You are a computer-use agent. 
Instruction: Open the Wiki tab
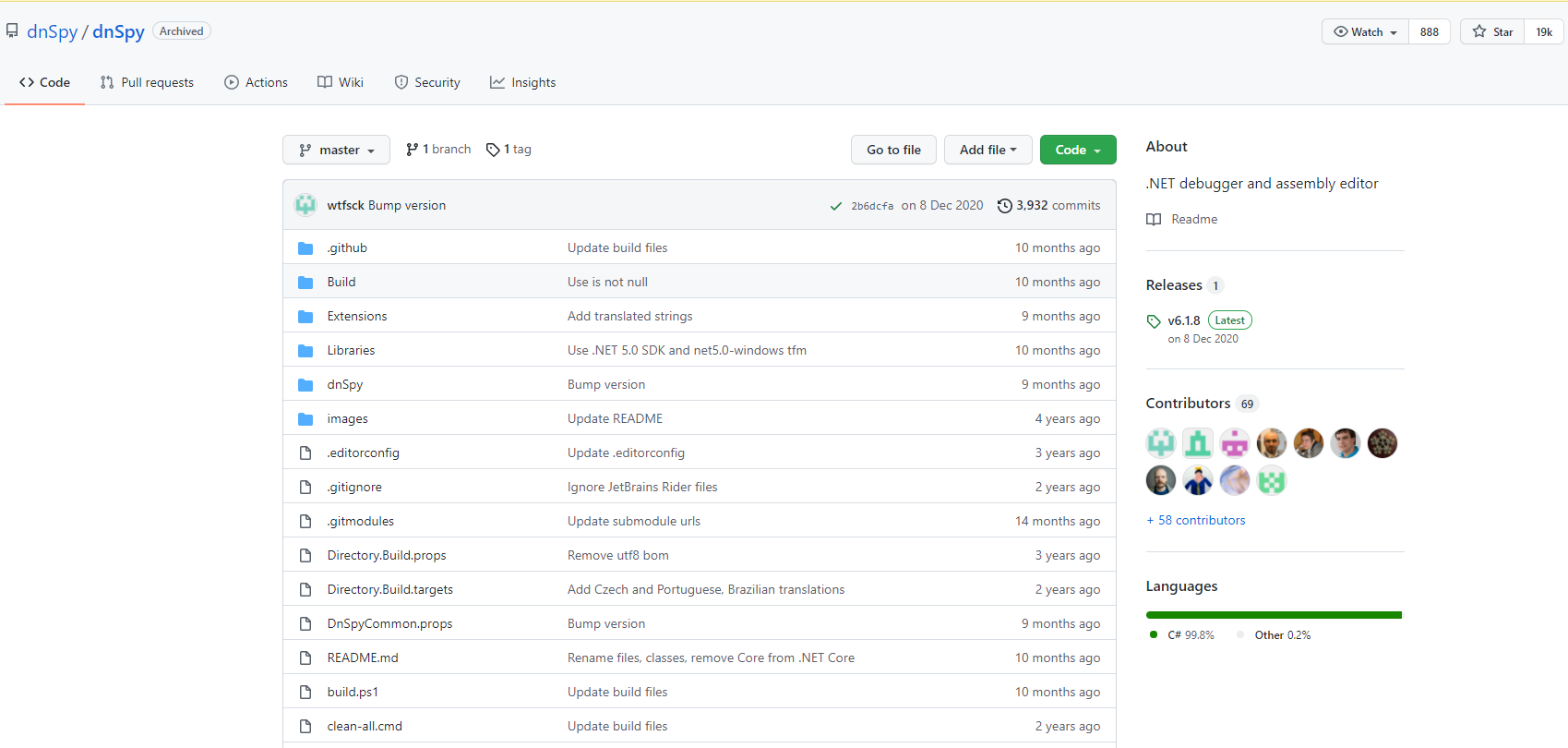point(341,82)
